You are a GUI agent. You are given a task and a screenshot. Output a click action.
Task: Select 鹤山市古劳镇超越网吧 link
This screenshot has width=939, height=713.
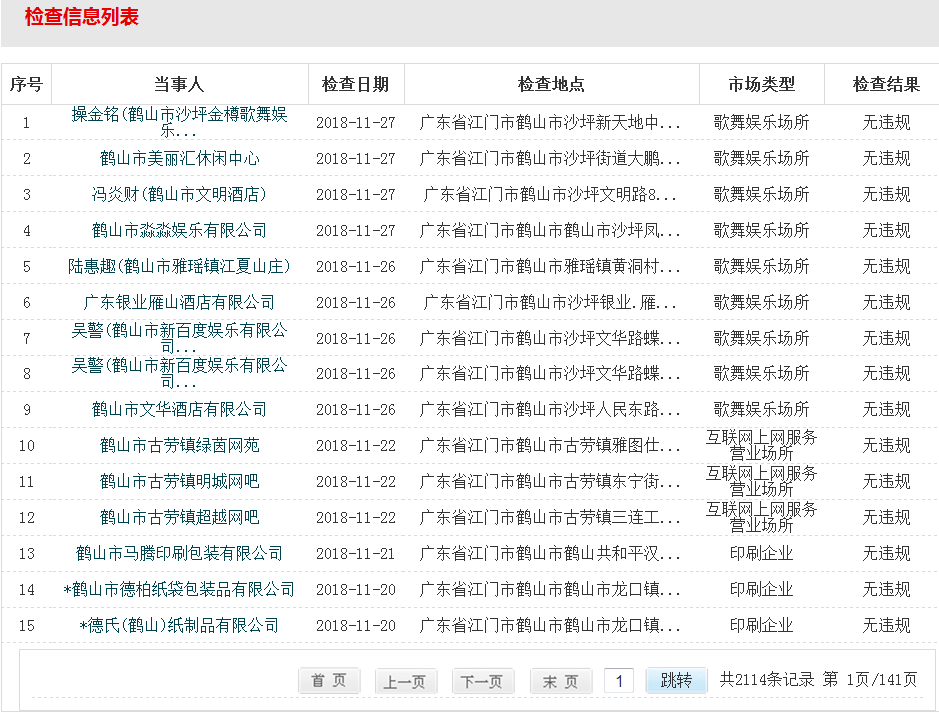click(179, 517)
